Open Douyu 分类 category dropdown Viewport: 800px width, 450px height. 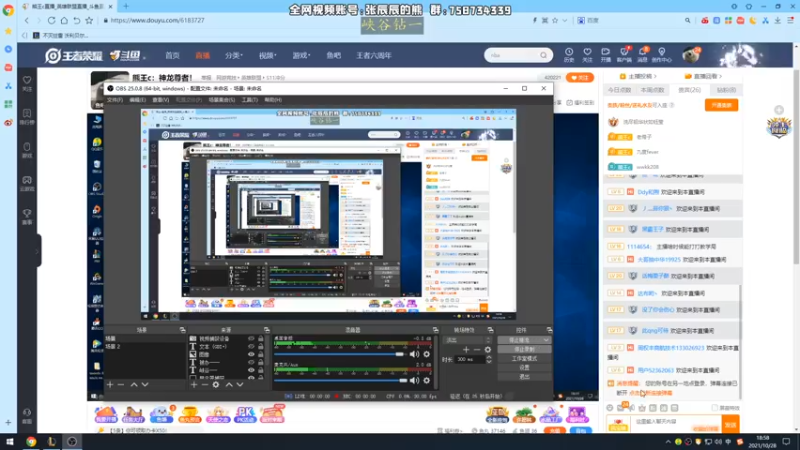coord(234,55)
